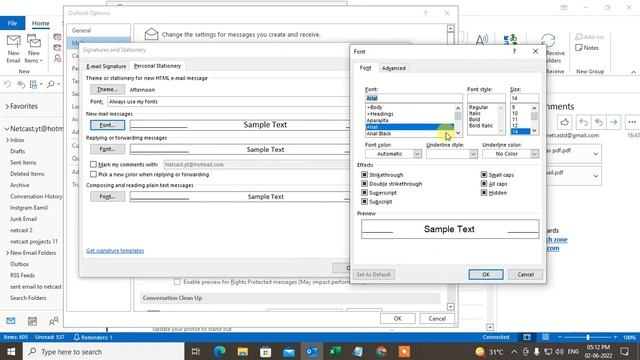The height and width of the screenshot is (360, 640).
Task: Check Mark my comments with option
Action: [93, 164]
